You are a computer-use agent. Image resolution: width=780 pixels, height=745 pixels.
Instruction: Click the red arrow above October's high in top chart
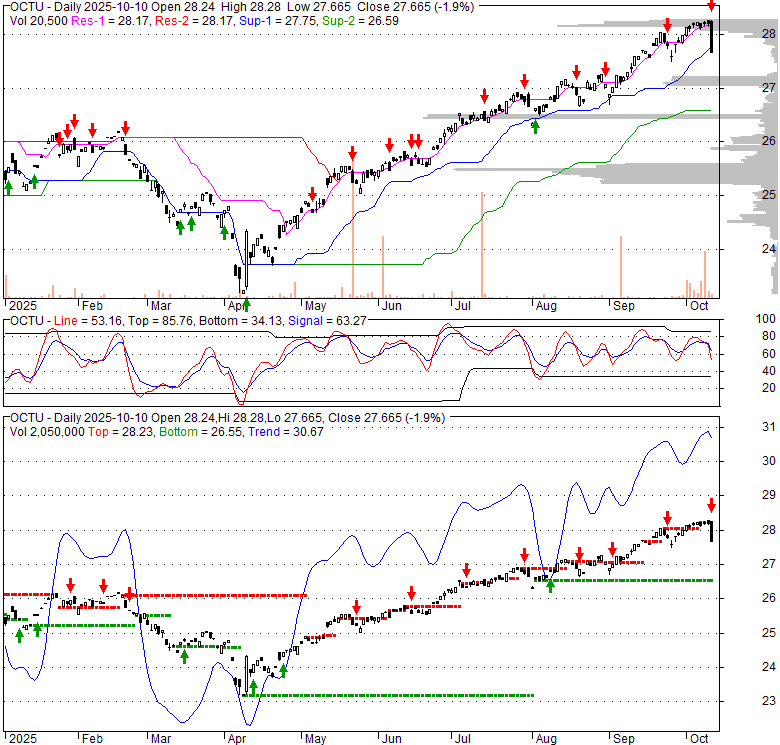pyautogui.click(x=711, y=6)
